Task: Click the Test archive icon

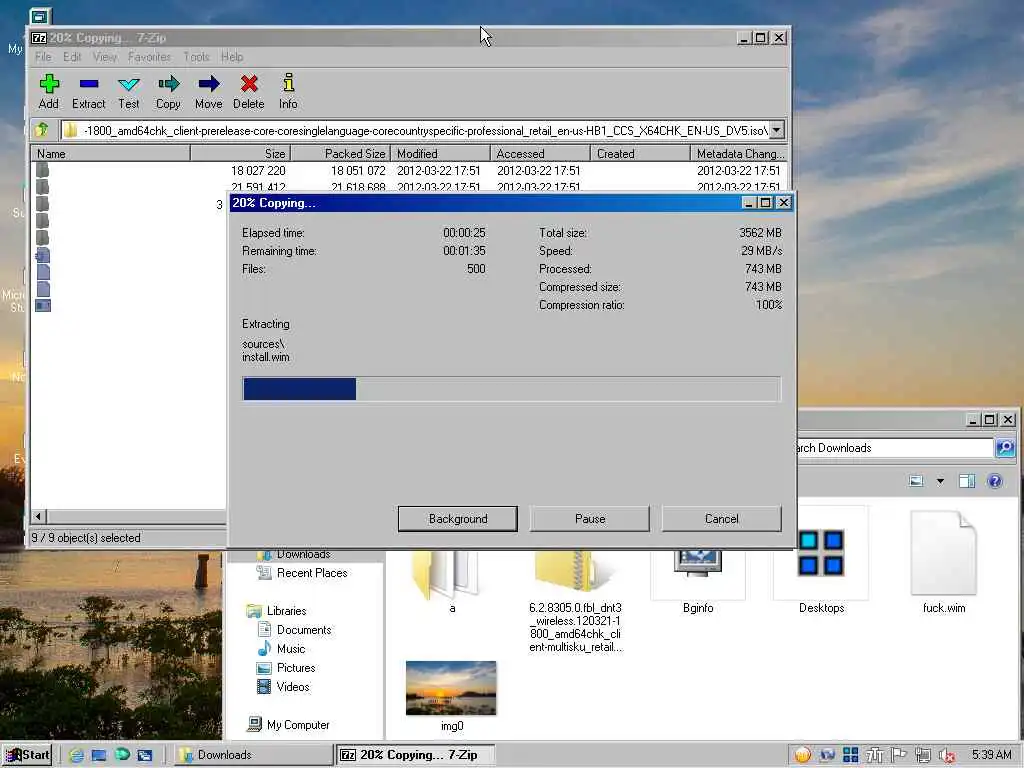Action: point(129,91)
